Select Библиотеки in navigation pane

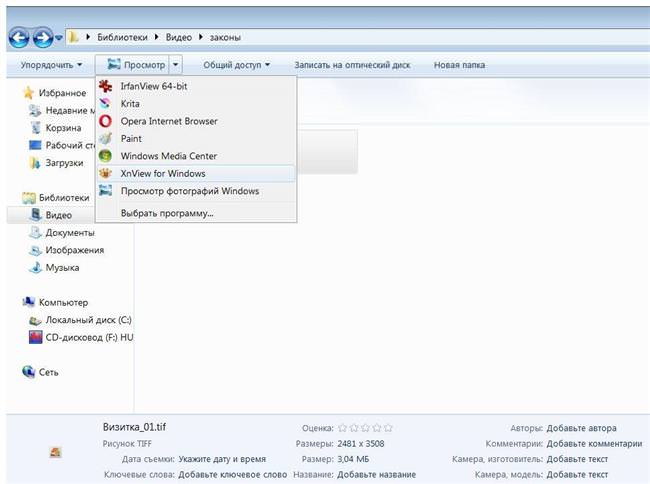(64, 198)
